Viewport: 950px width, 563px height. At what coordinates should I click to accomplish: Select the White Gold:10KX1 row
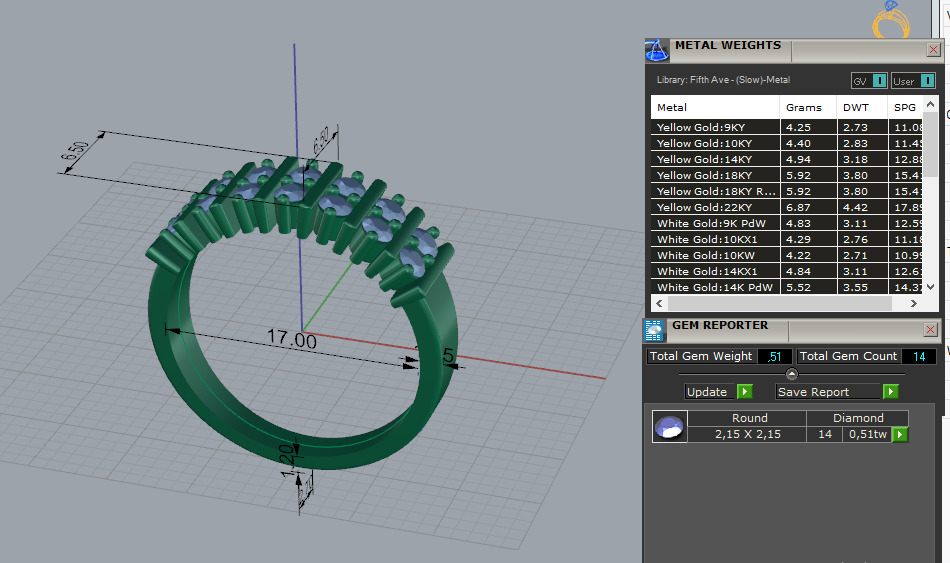coord(786,239)
